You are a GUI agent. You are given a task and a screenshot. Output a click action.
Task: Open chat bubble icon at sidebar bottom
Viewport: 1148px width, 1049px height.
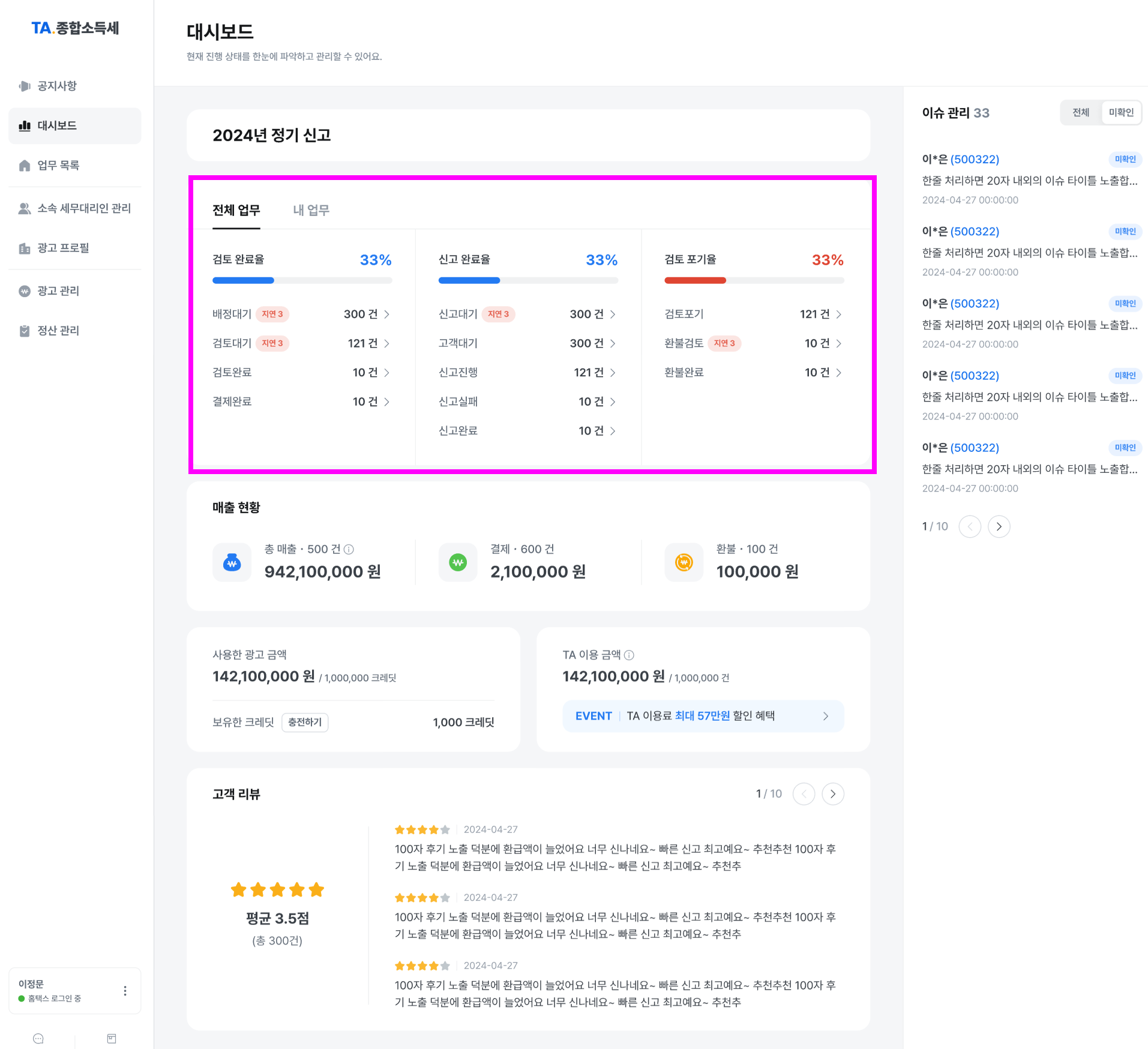38,1038
